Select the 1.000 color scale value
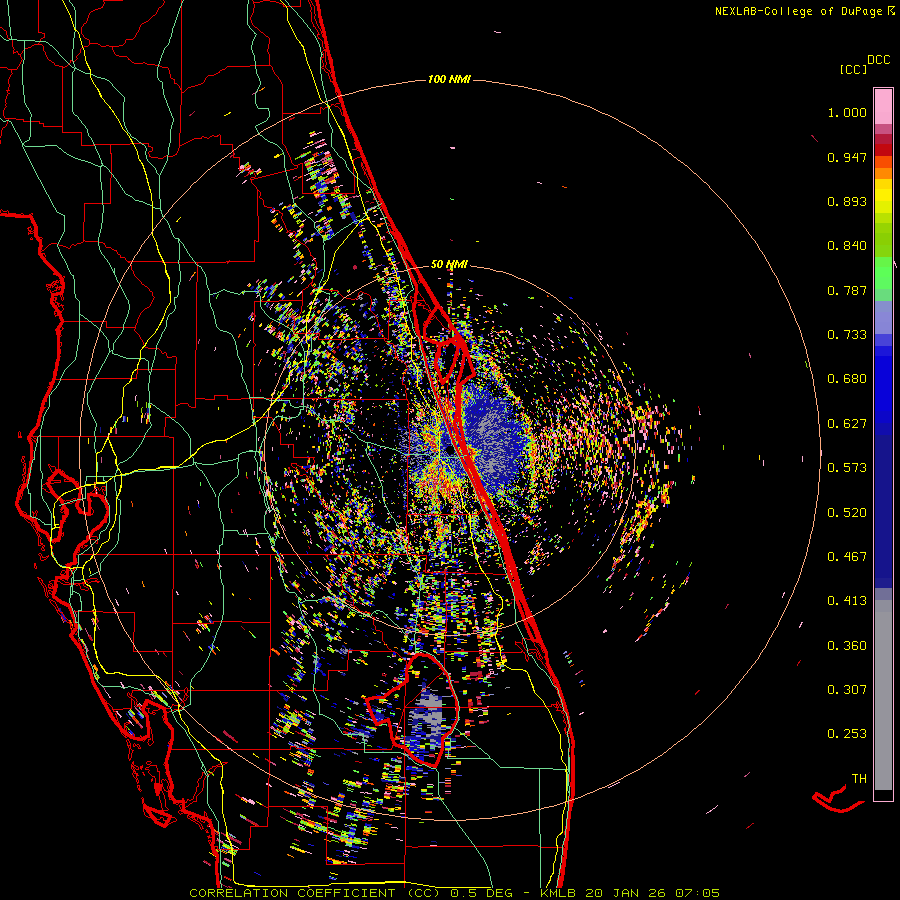 click(847, 112)
